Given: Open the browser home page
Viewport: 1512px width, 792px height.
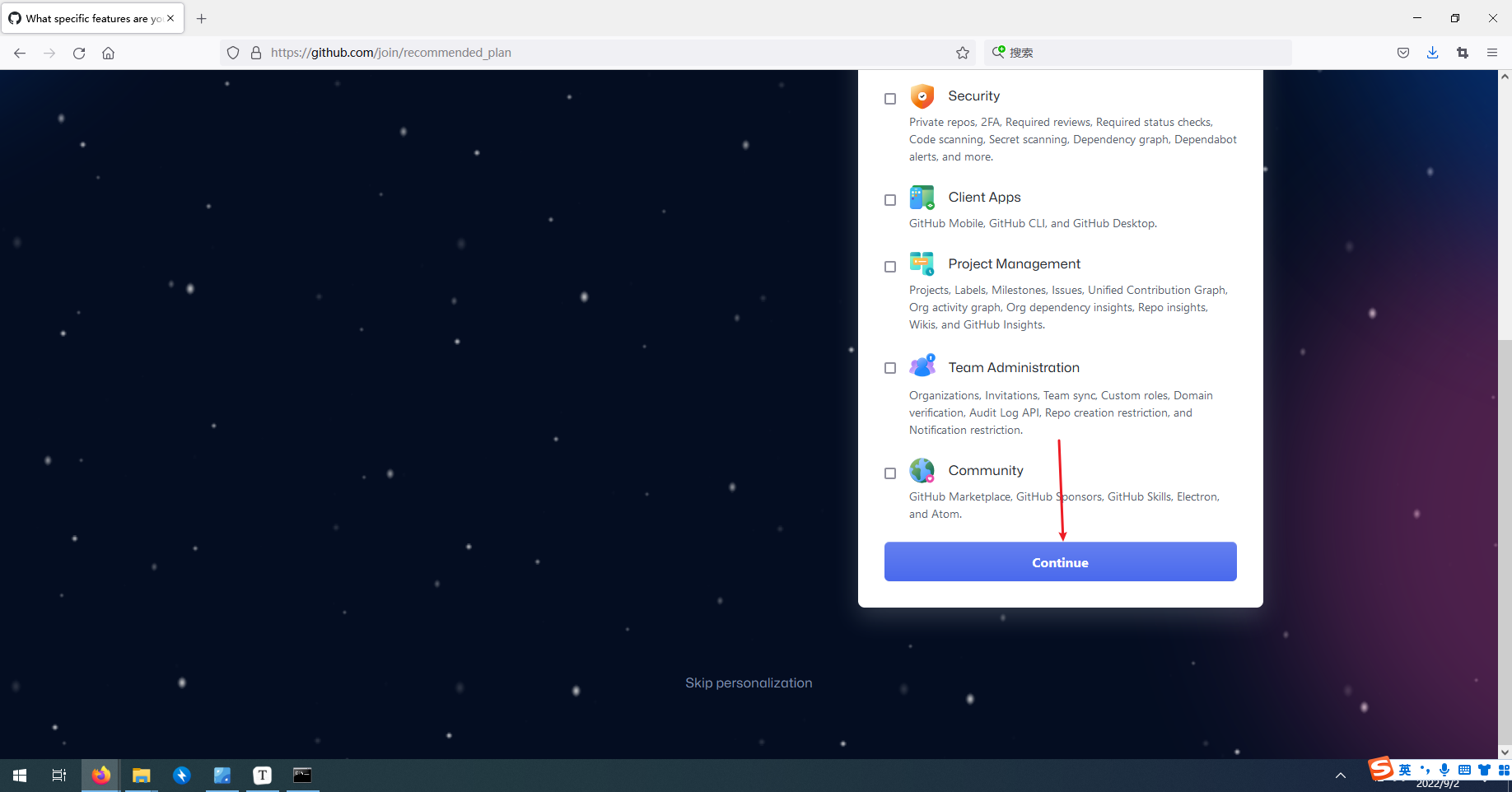Looking at the screenshot, I should pos(108,53).
